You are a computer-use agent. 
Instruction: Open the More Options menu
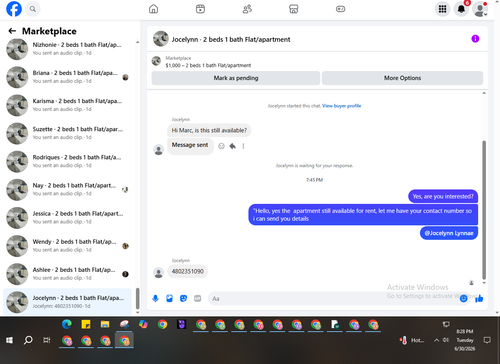(402, 78)
